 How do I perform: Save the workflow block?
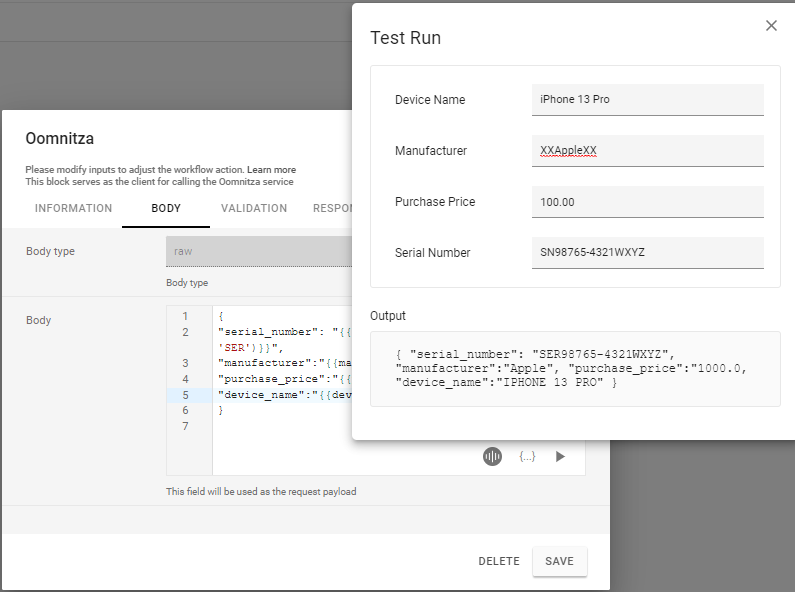559,561
